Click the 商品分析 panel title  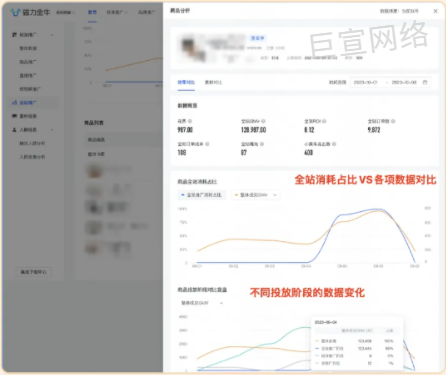(x=180, y=11)
